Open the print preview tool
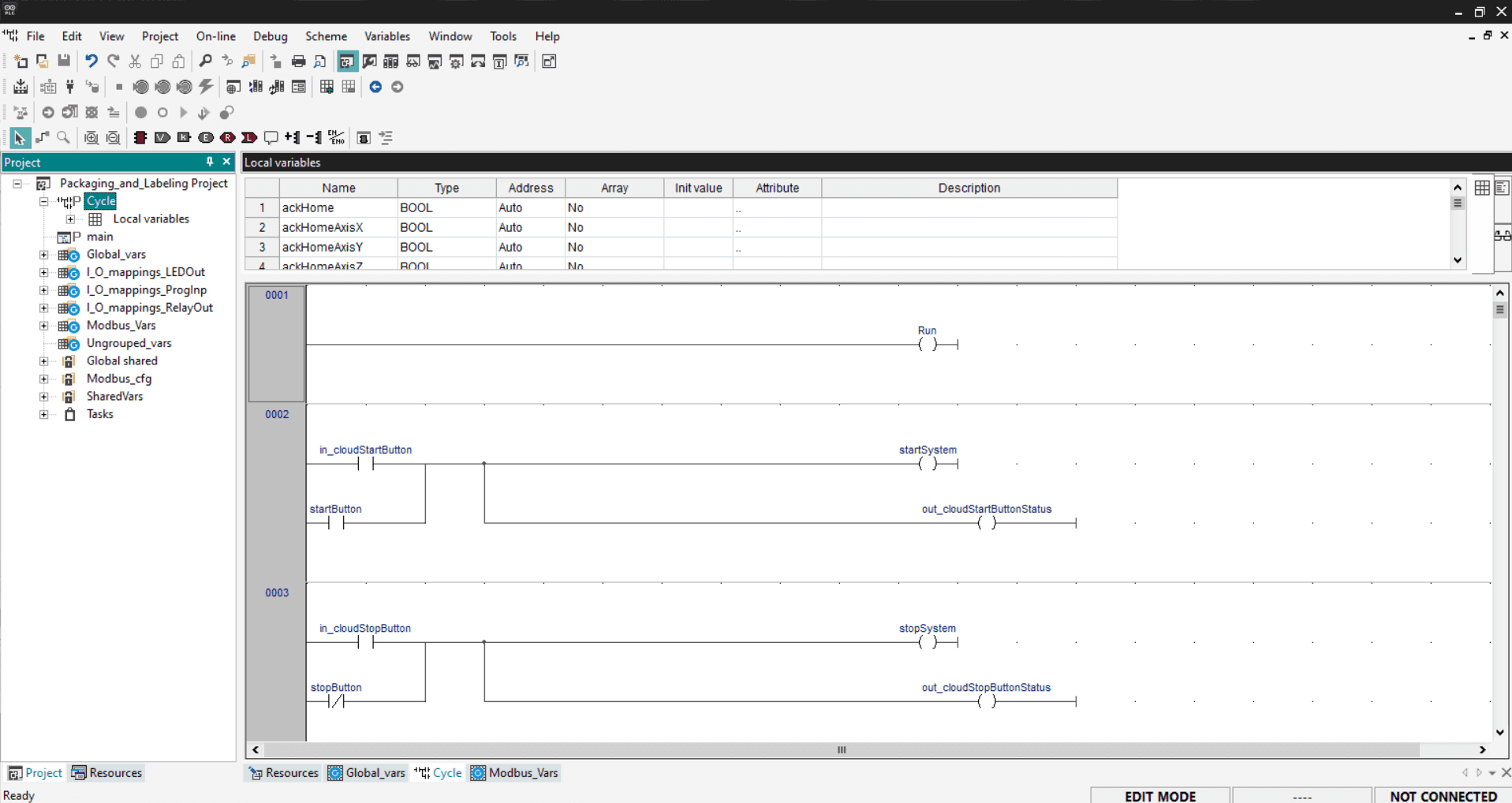1512x803 pixels. [320, 62]
